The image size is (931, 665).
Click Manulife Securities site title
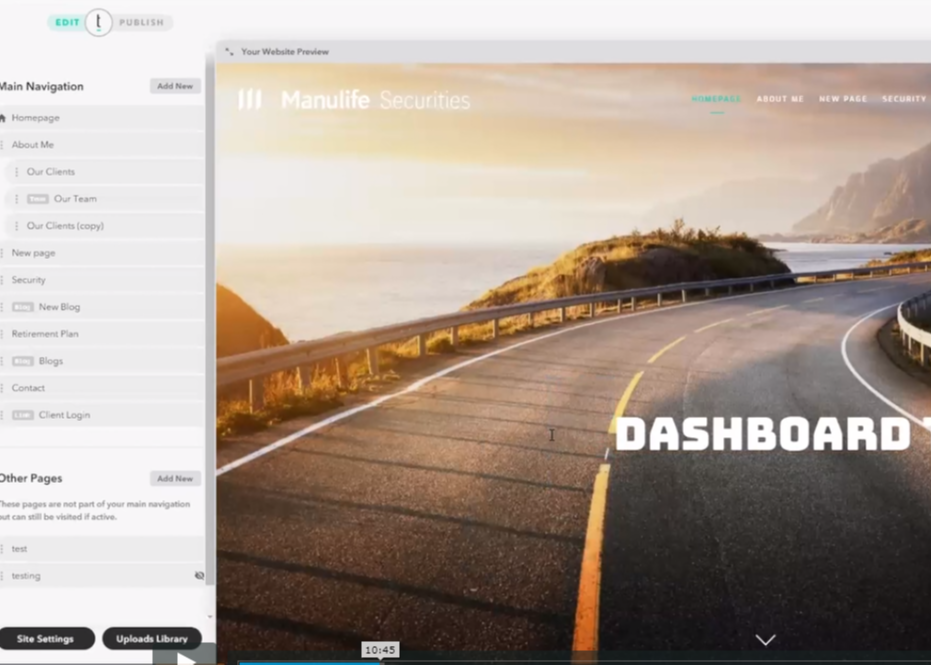point(375,100)
